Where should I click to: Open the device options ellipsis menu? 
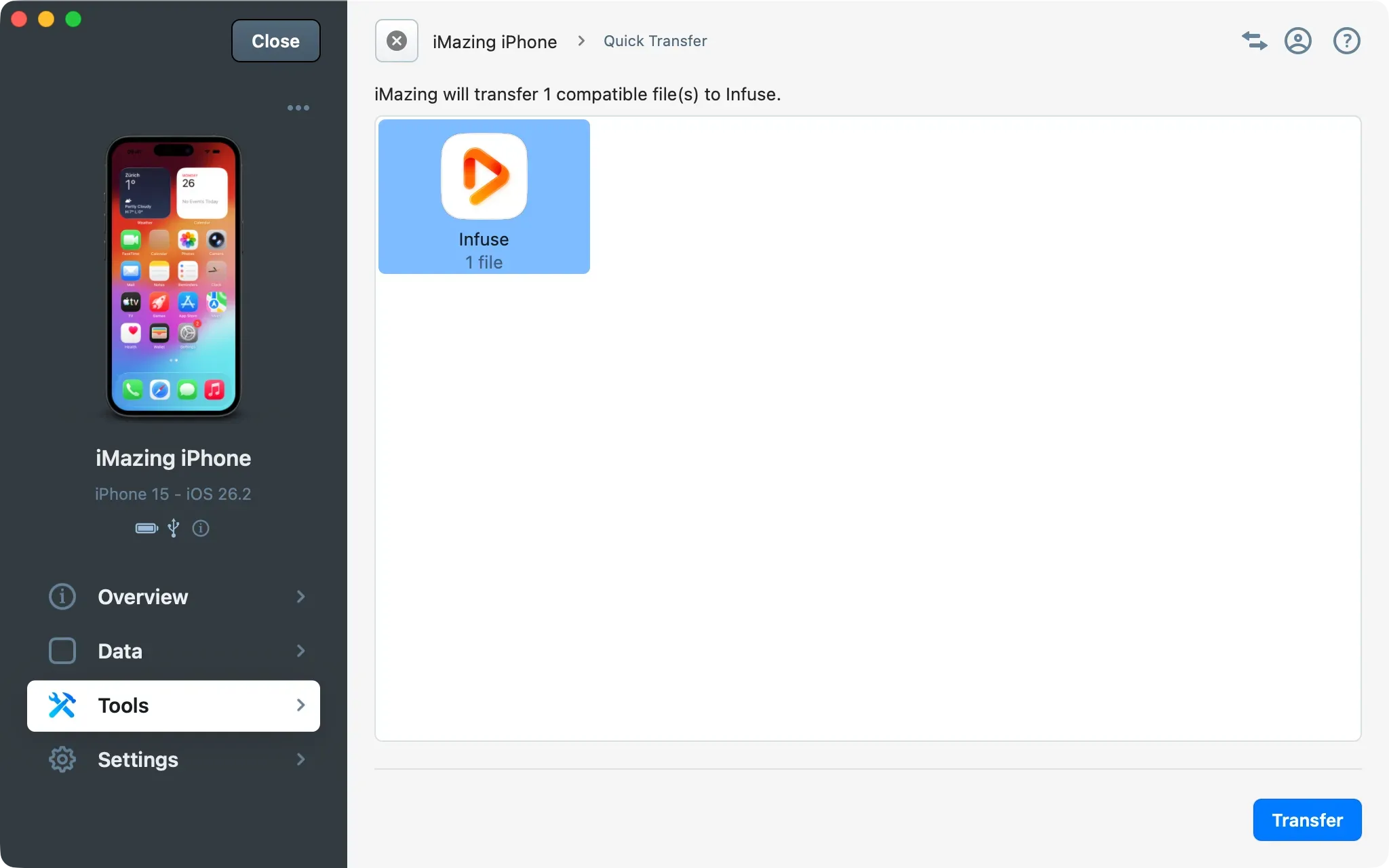coord(298,107)
